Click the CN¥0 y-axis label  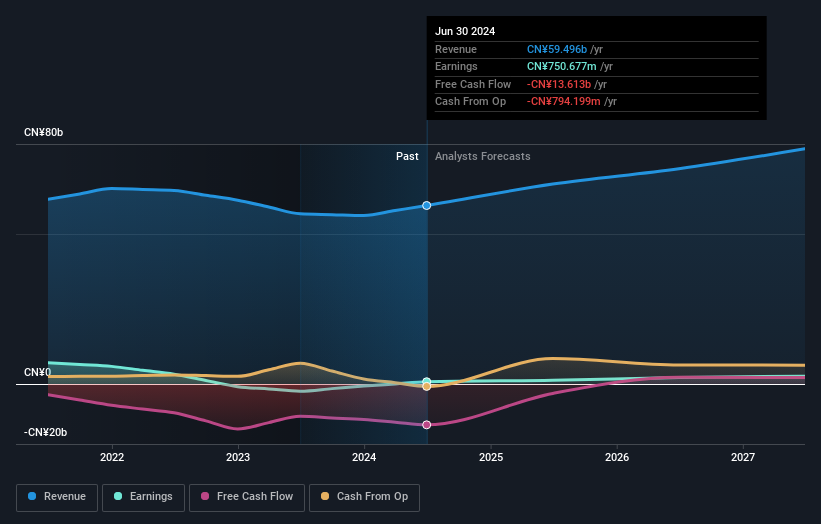[x=38, y=372]
